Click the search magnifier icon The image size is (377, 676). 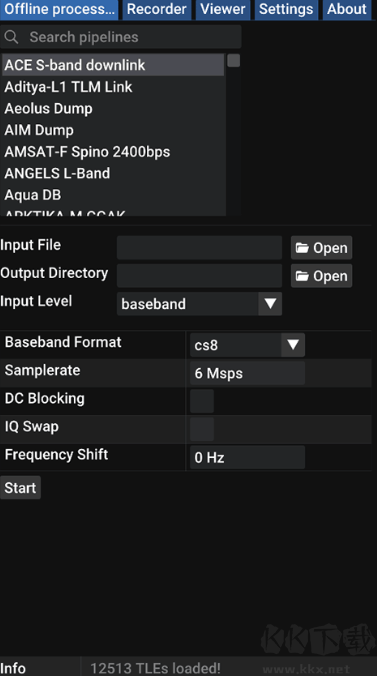tap(11, 37)
